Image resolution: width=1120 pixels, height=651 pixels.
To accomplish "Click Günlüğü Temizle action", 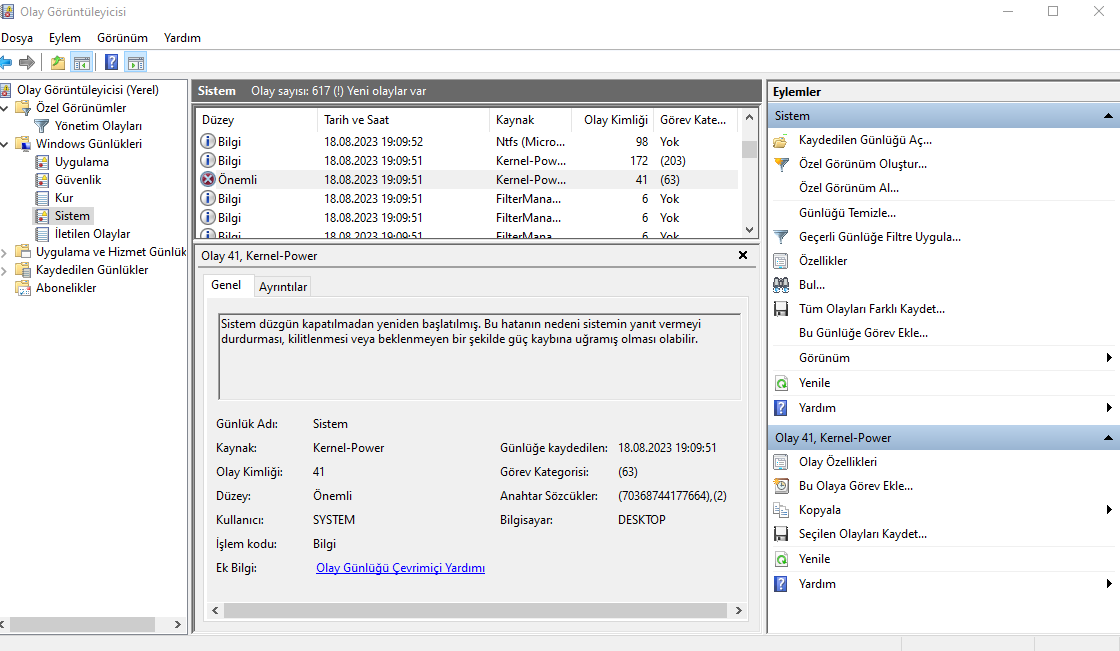I will tap(847, 213).
